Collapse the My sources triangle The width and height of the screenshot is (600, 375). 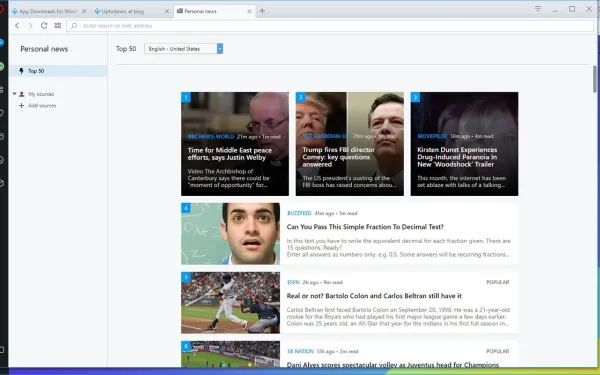(15, 94)
